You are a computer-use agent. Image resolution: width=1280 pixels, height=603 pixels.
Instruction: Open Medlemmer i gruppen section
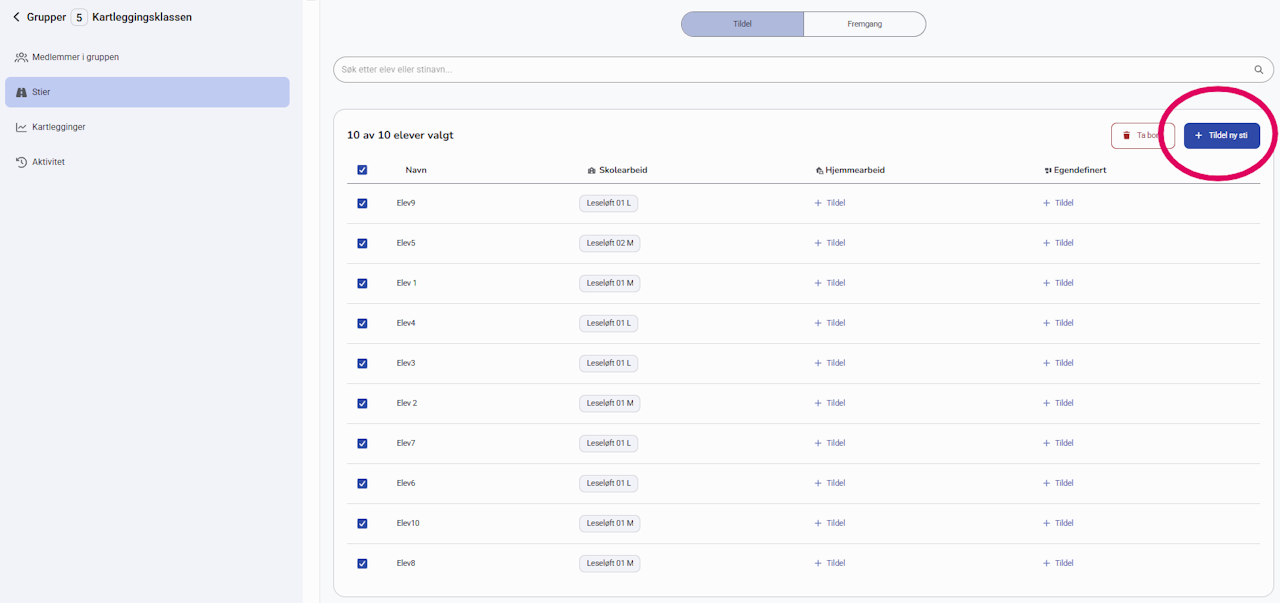[147, 57]
